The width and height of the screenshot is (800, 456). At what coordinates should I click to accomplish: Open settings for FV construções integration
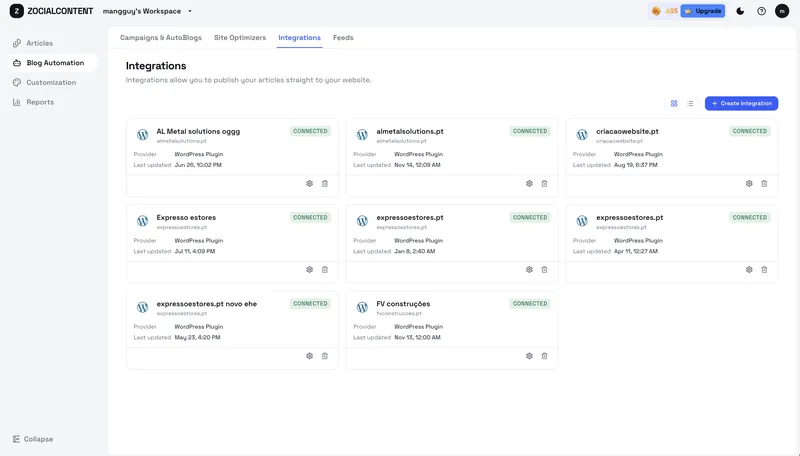(x=529, y=356)
